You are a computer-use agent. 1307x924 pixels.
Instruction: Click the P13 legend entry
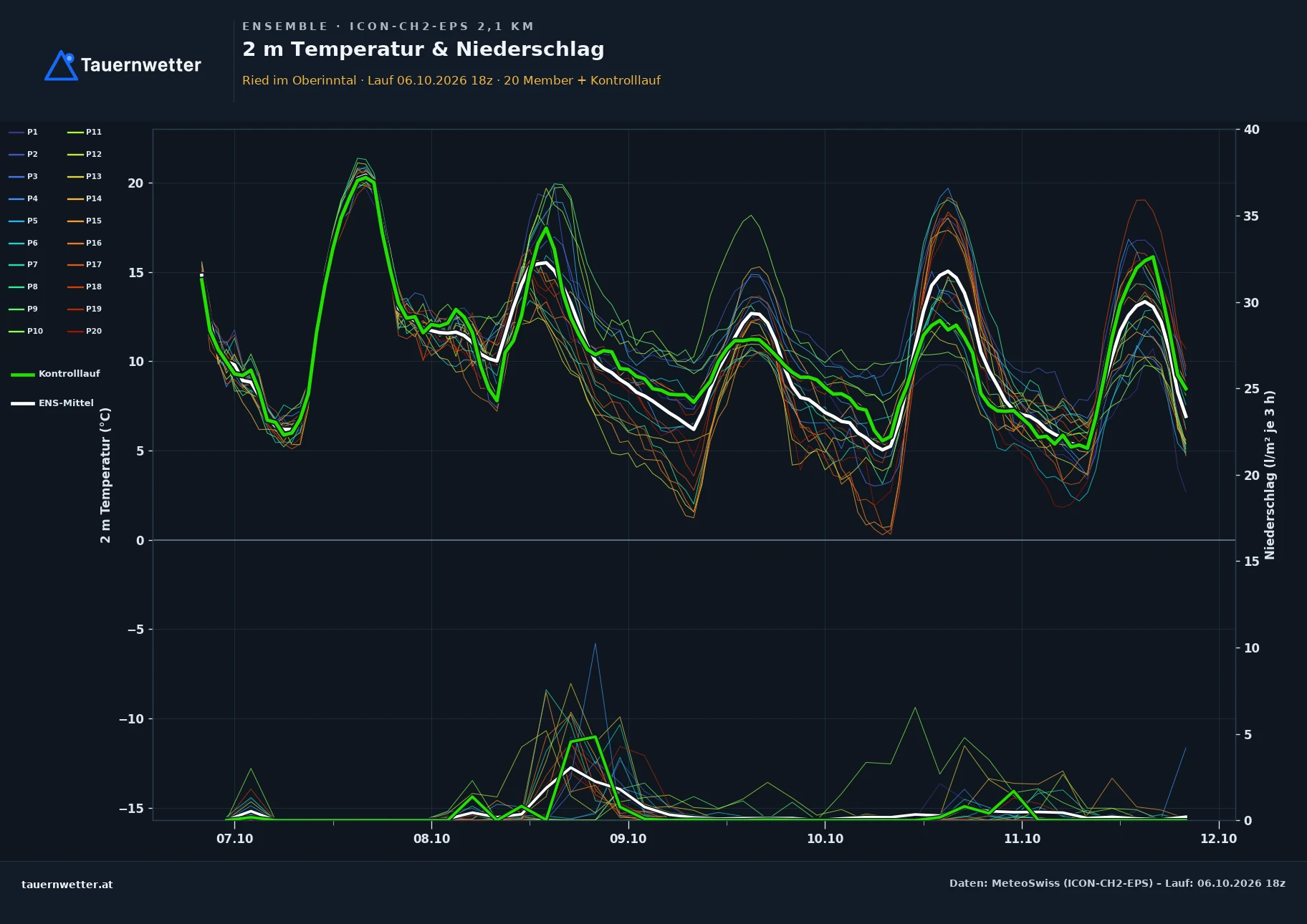[x=85, y=176]
